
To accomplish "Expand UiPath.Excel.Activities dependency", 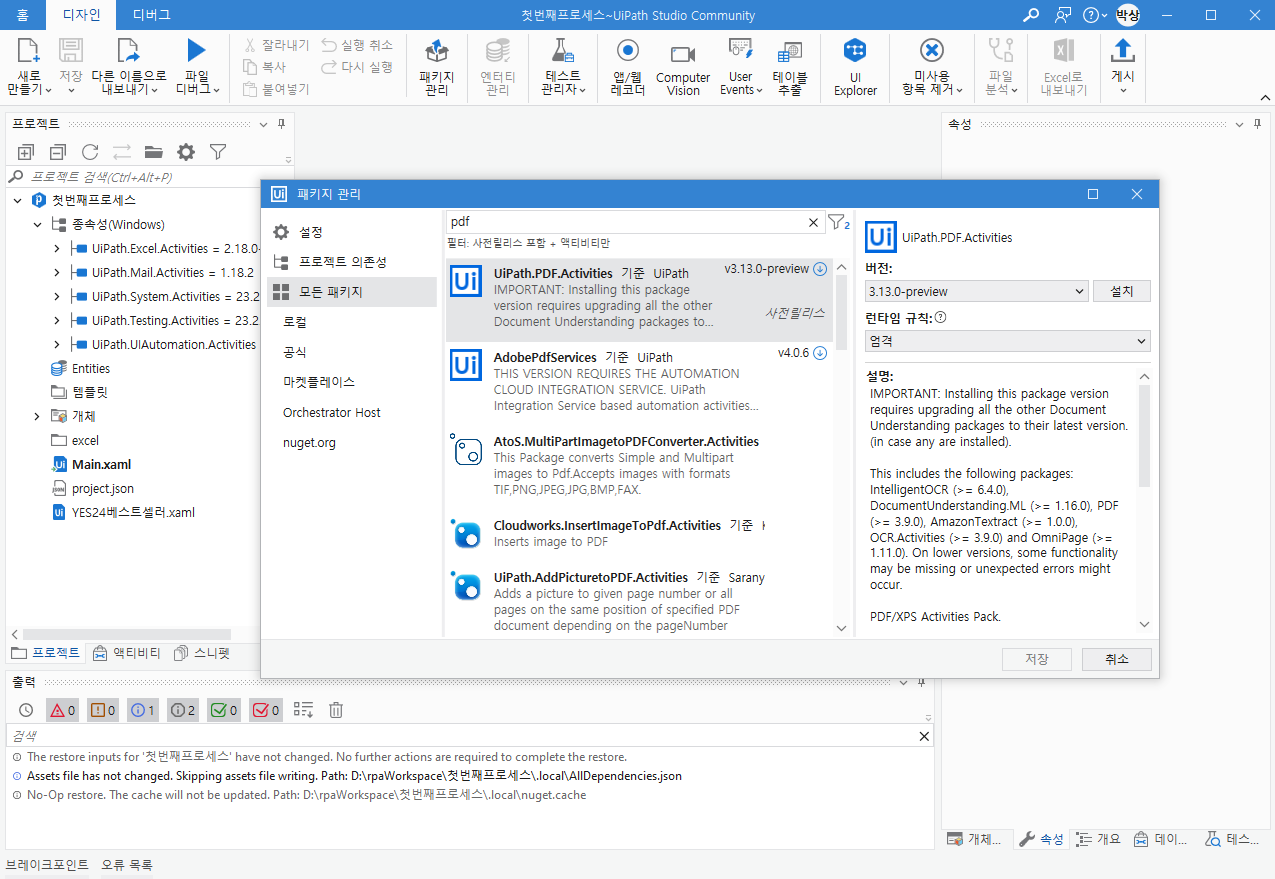I will (57, 248).
